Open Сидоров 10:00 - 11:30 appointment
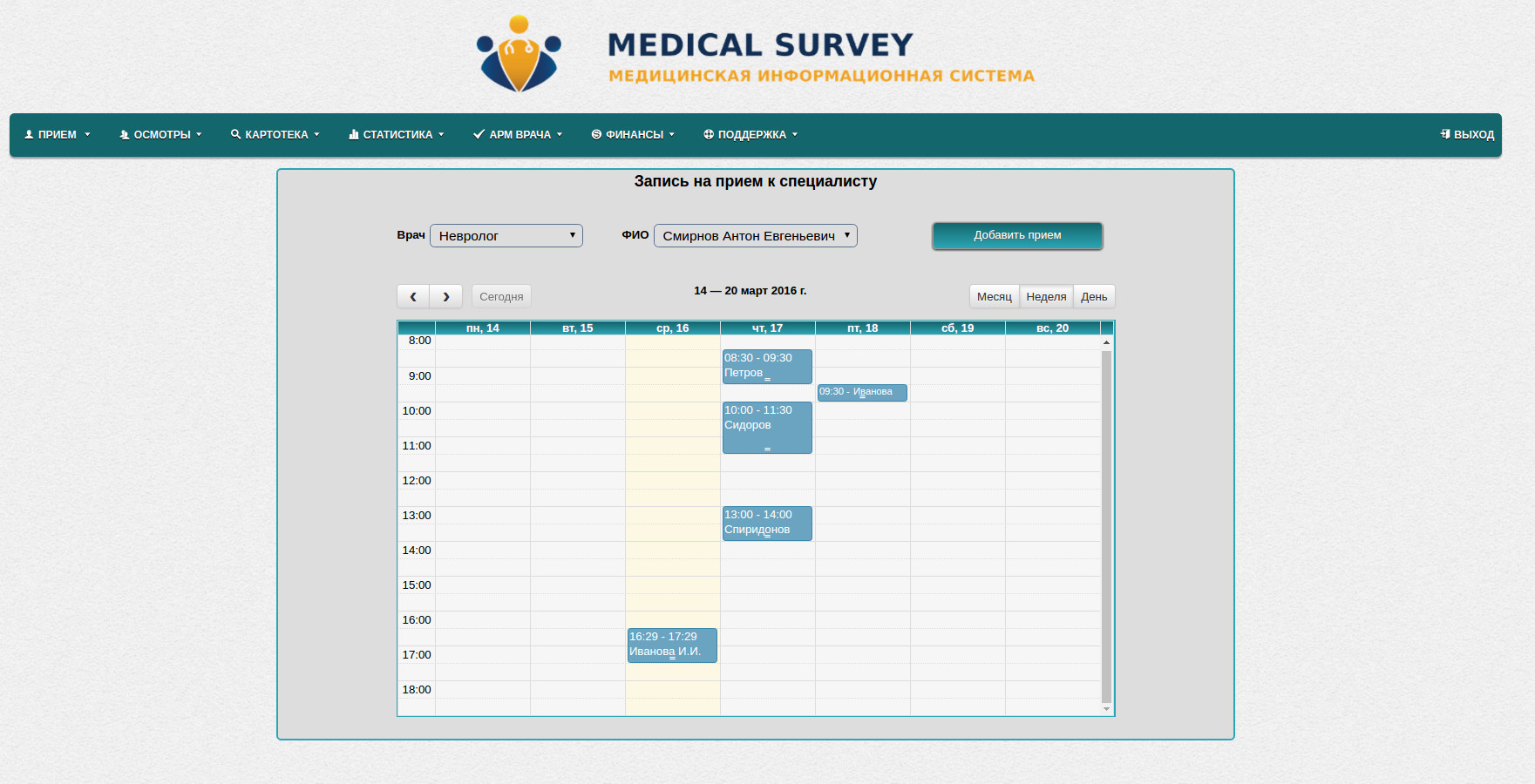The image size is (1535, 784). [x=767, y=427]
